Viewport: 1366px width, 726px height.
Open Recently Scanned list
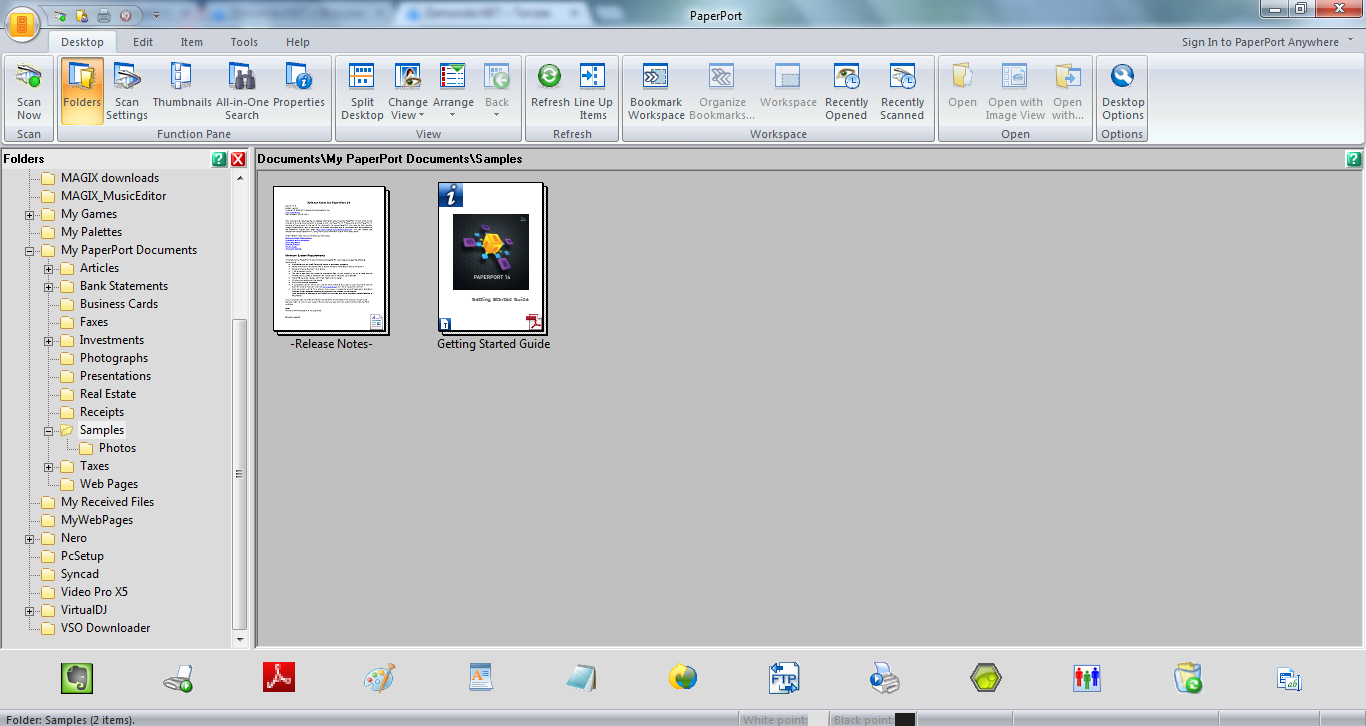coord(902,90)
